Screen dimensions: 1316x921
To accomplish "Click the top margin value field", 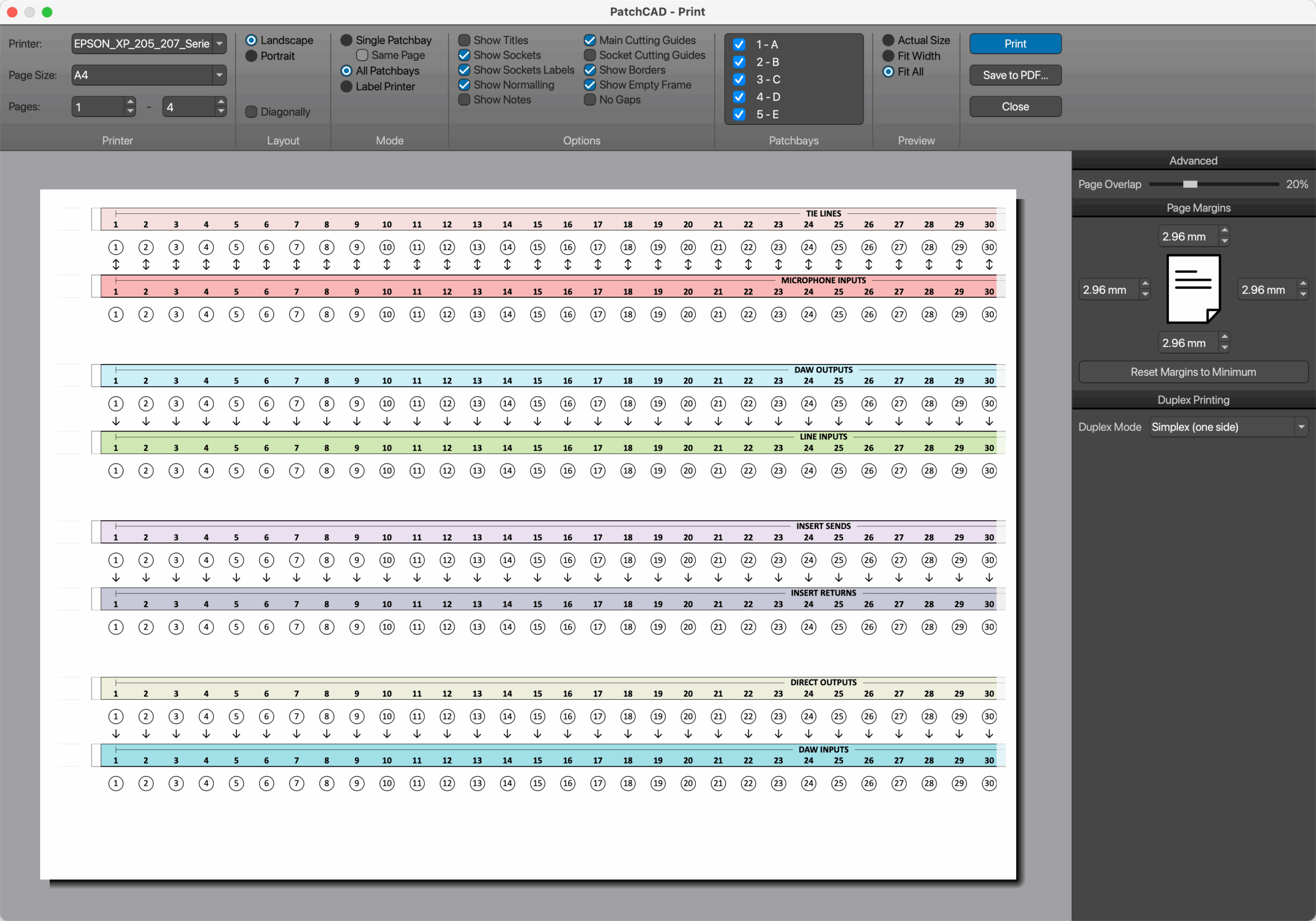I will (x=1184, y=236).
